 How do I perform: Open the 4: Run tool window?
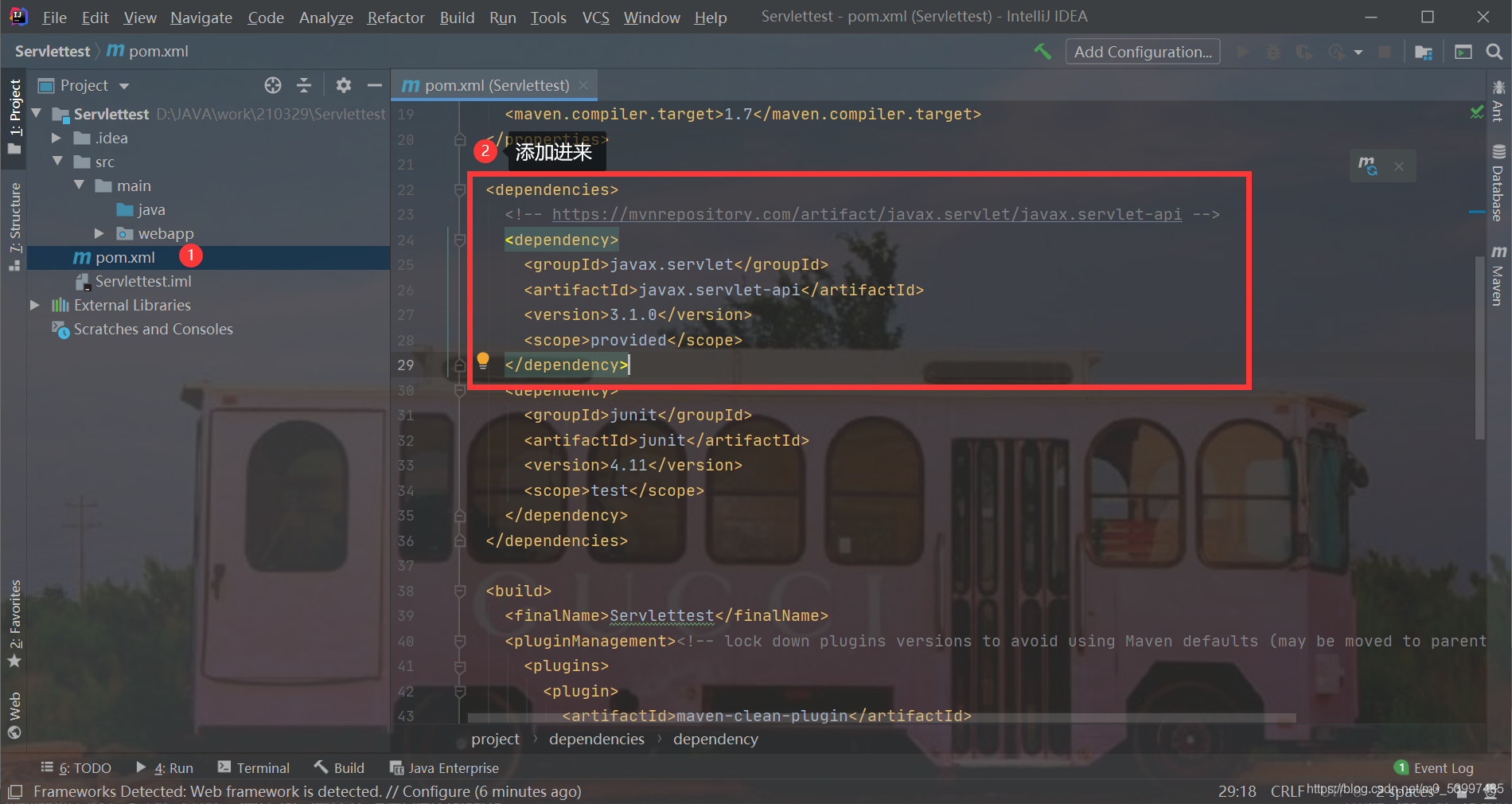165,768
